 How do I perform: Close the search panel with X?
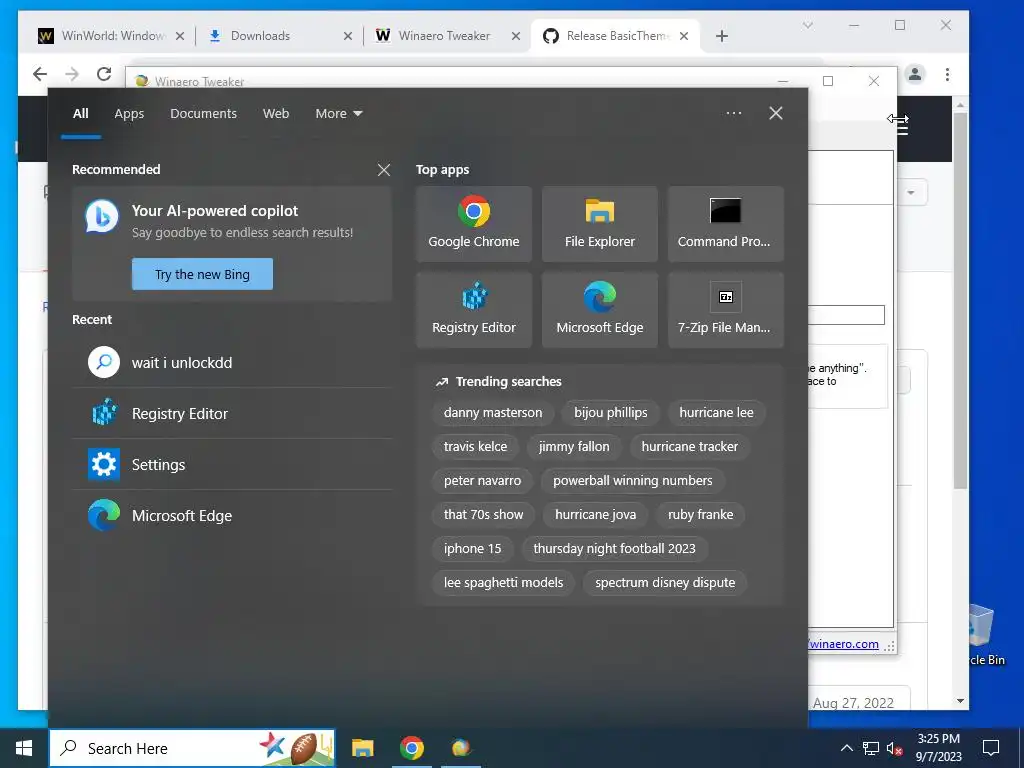775,113
